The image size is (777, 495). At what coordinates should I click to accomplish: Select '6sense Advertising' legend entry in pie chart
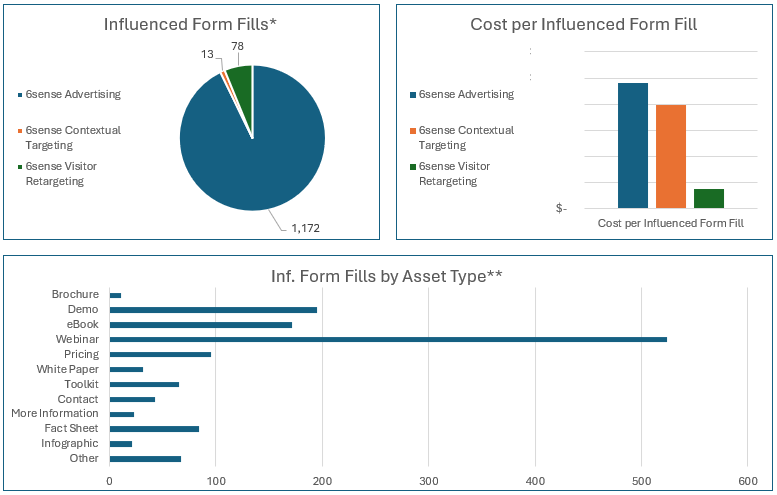click(x=73, y=94)
